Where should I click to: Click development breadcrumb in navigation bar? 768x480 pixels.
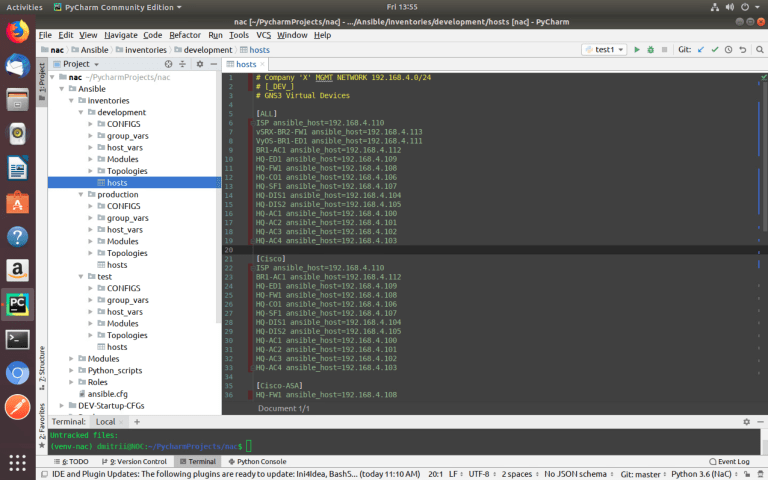208,50
